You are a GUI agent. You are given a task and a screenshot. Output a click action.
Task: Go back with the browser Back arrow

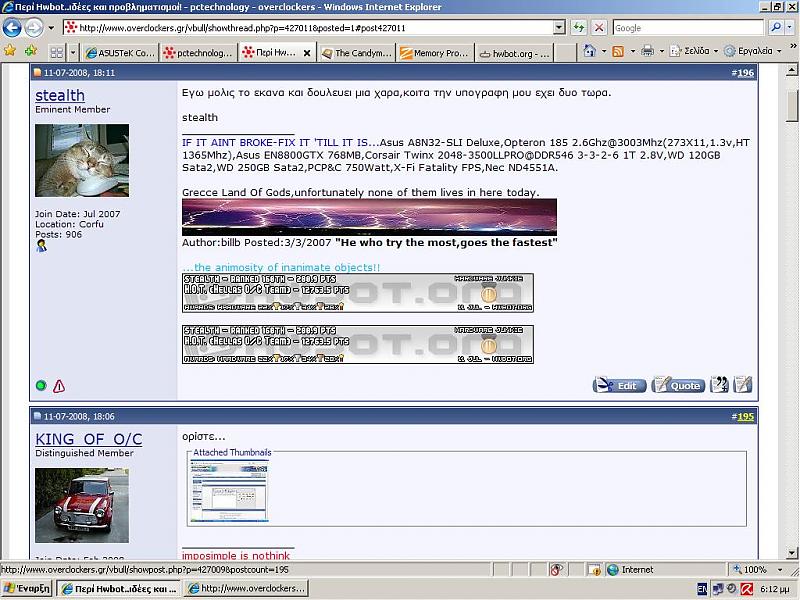[x=12, y=28]
